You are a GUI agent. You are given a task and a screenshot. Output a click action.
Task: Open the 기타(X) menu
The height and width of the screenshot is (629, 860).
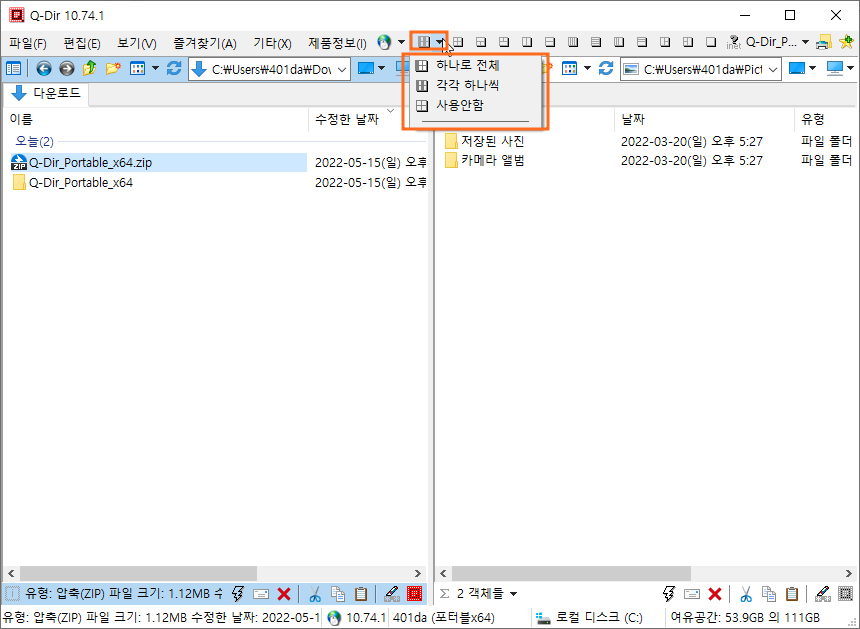point(272,43)
